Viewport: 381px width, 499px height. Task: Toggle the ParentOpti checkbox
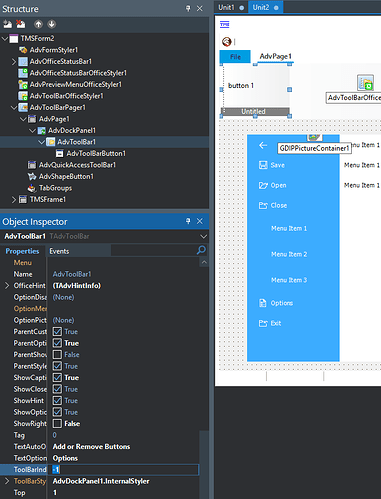point(57,343)
